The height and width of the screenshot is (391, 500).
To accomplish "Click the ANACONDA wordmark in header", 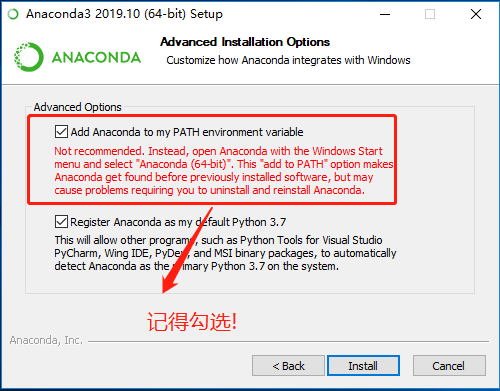I will 96,58.
